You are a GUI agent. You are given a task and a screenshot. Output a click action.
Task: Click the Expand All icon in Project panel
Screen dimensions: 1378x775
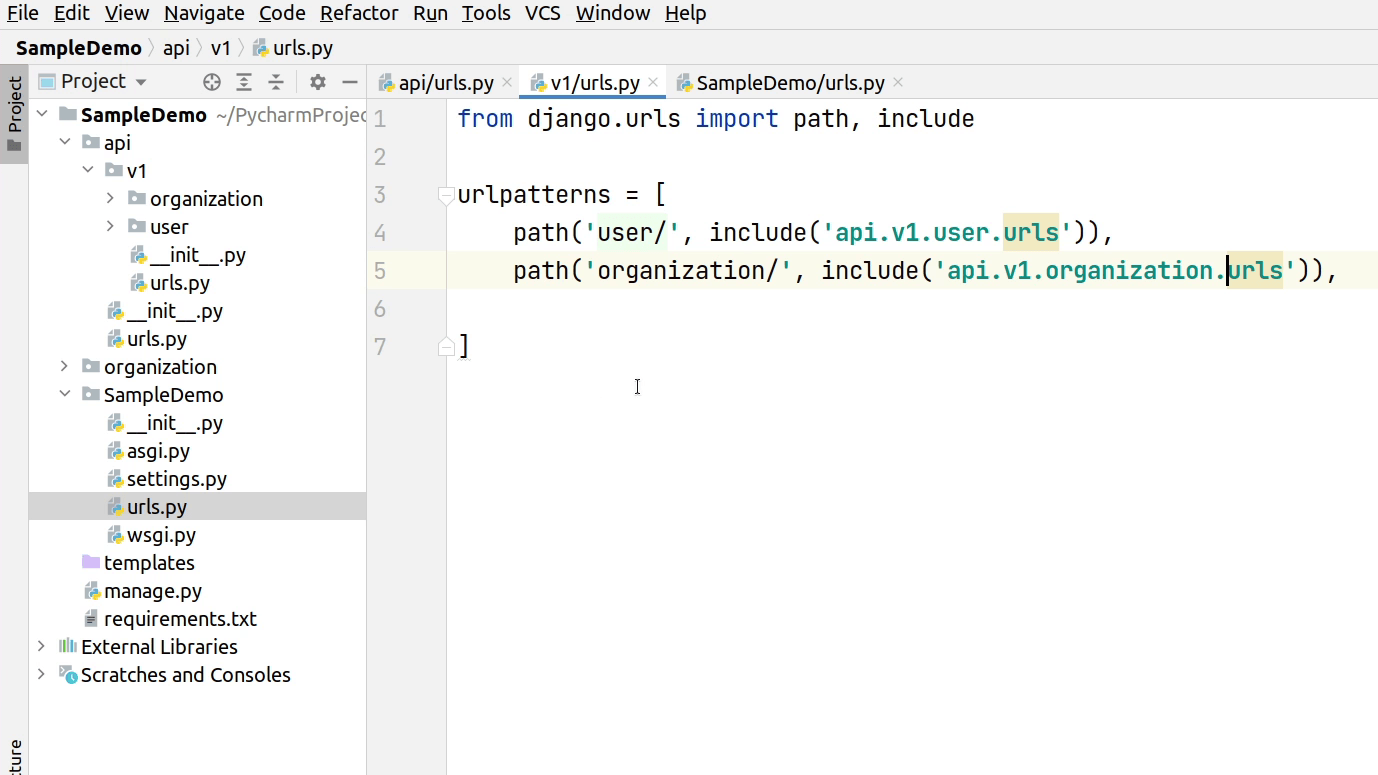tap(243, 82)
